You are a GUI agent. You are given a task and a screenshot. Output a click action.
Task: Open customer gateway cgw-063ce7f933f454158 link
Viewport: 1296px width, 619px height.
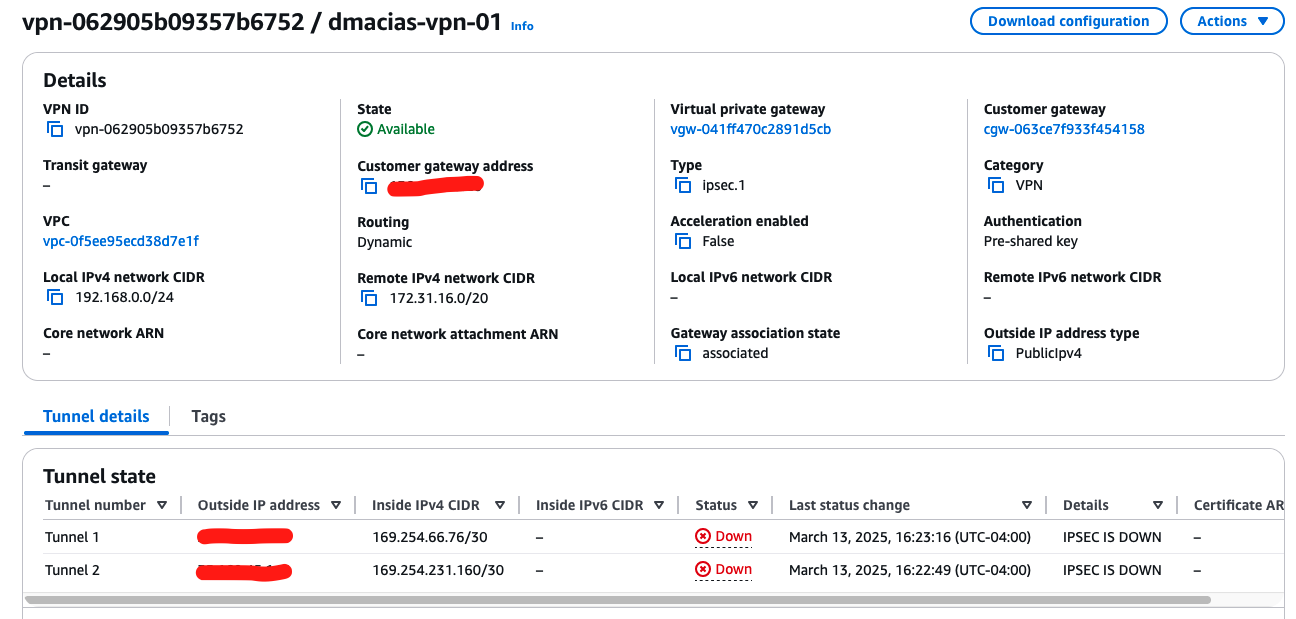[x=1064, y=129]
